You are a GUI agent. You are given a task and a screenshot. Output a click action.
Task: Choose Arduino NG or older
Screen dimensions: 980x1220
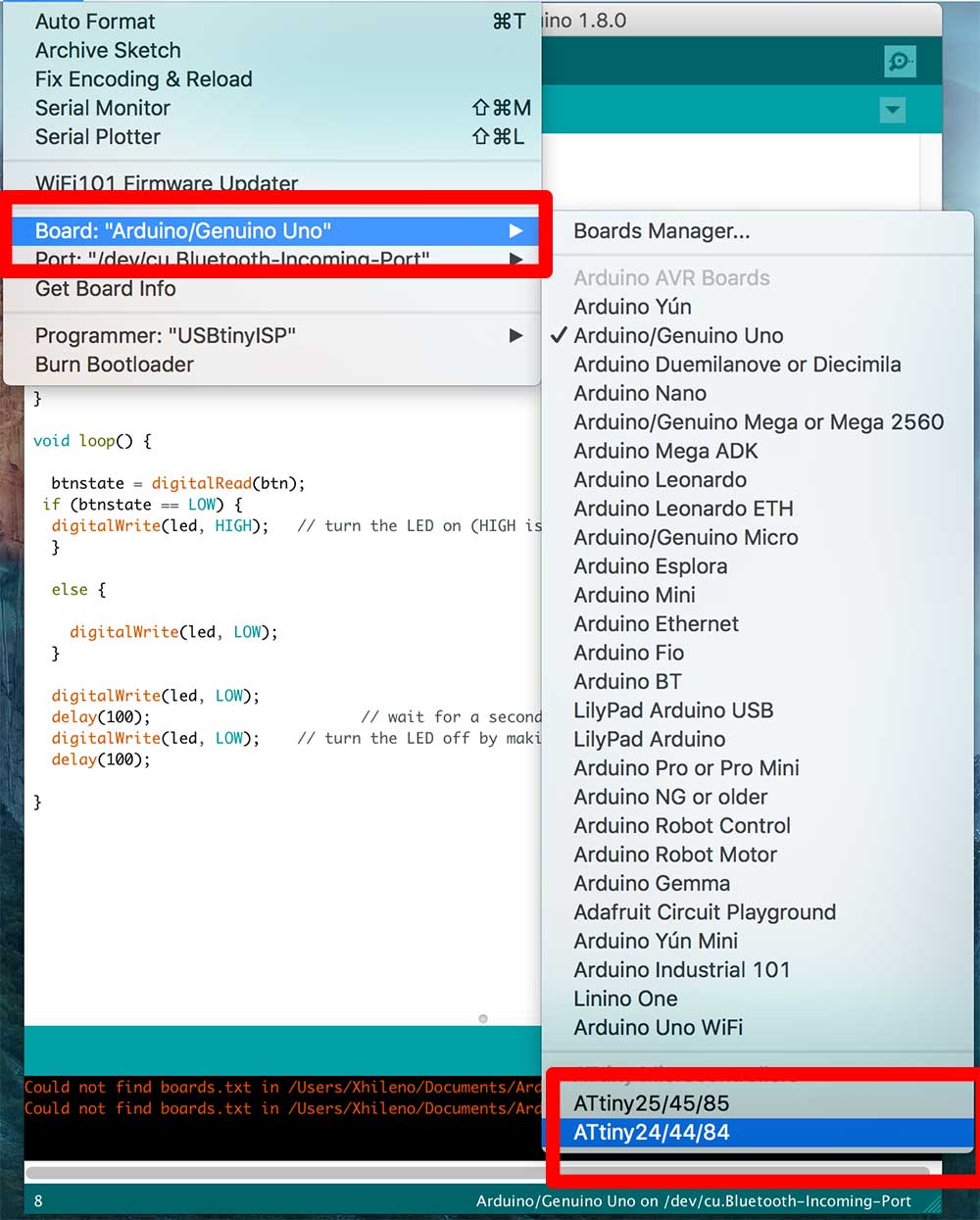(x=758, y=797)
